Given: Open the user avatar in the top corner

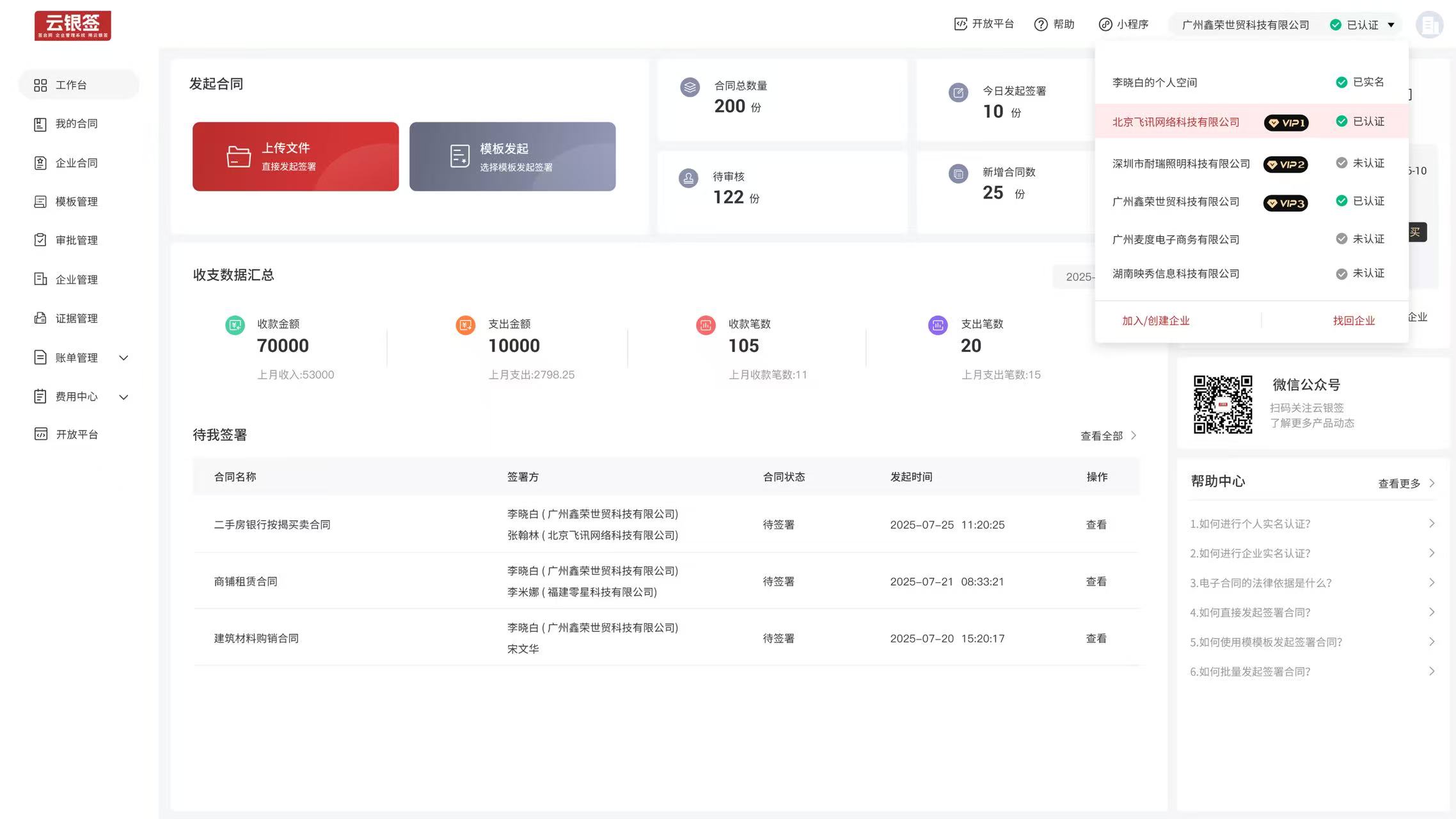Looking at the screenshot, I should point(1430,24).
